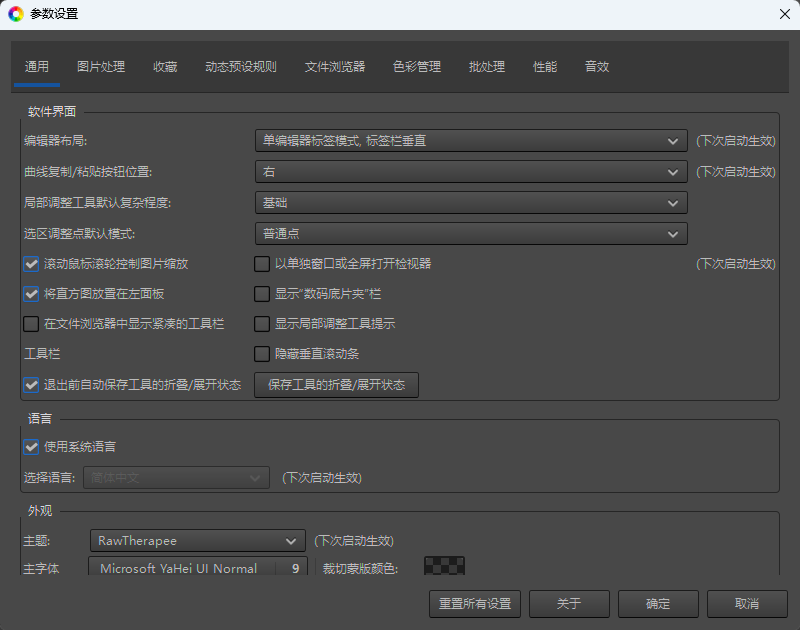The height and width of the screenshot is (630, 800).
Task: Click 保存工具的折叠/展开状态 button
Action: pyautogui.click(x=336, y=385)
